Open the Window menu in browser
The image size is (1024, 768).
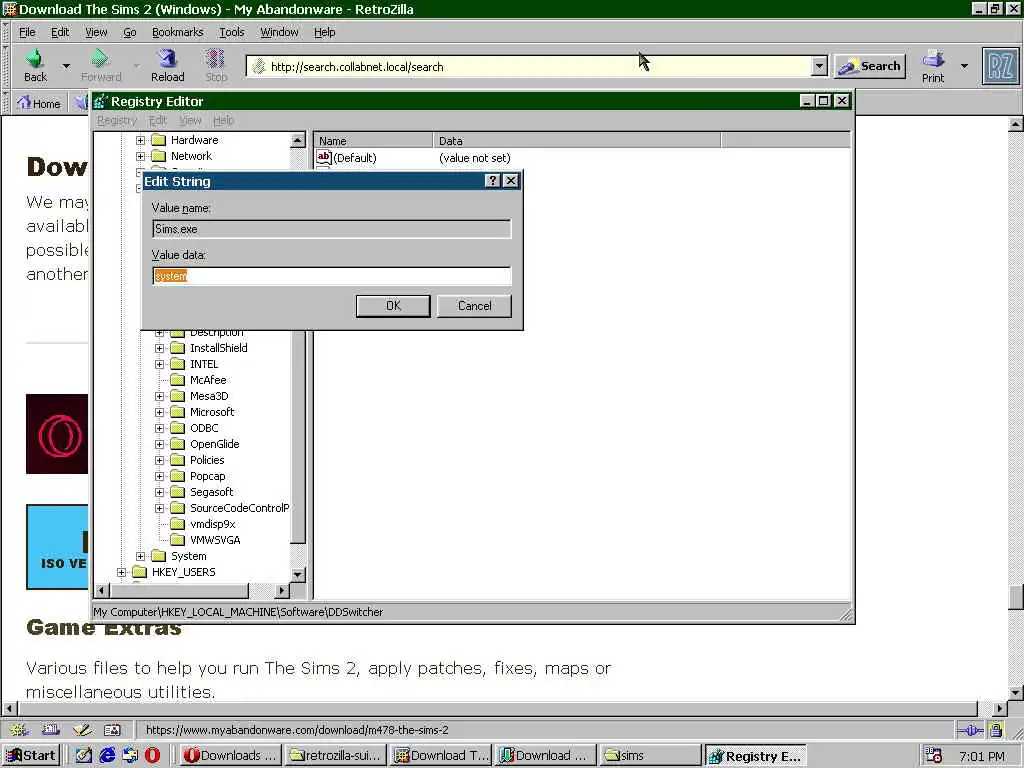pos(280,32)
